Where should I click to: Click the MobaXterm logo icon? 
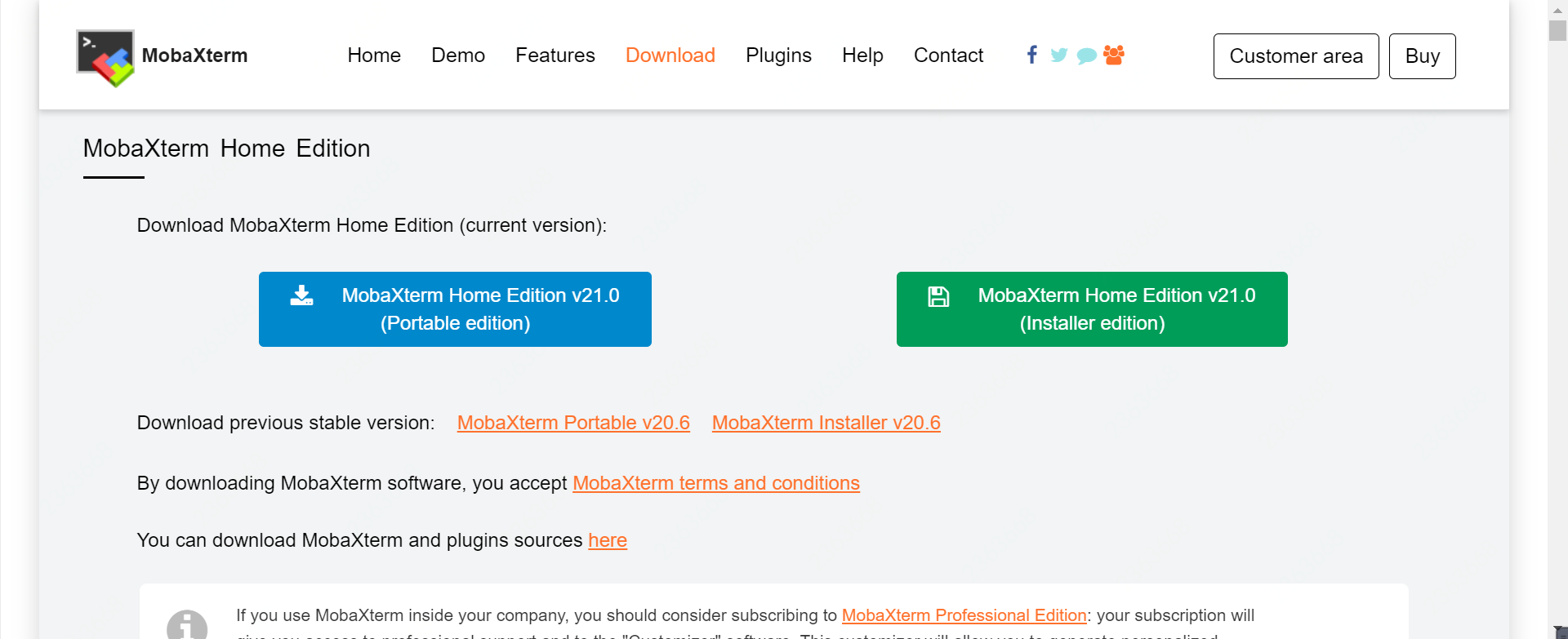(x=105, y=58)
